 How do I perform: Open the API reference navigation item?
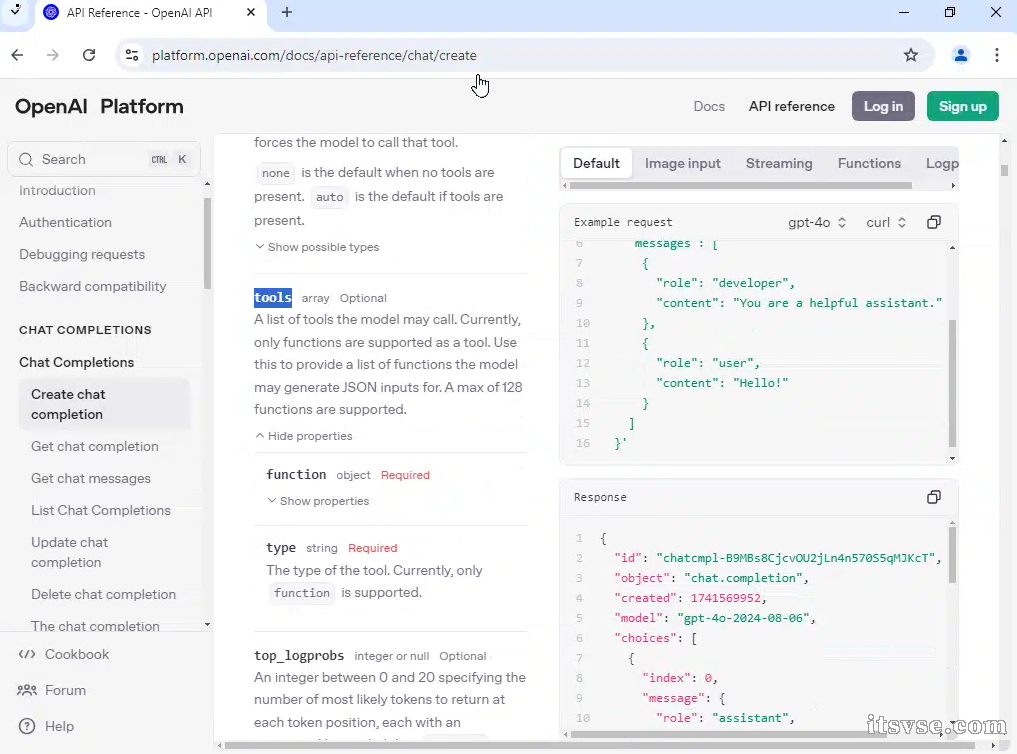pos(791,106)
